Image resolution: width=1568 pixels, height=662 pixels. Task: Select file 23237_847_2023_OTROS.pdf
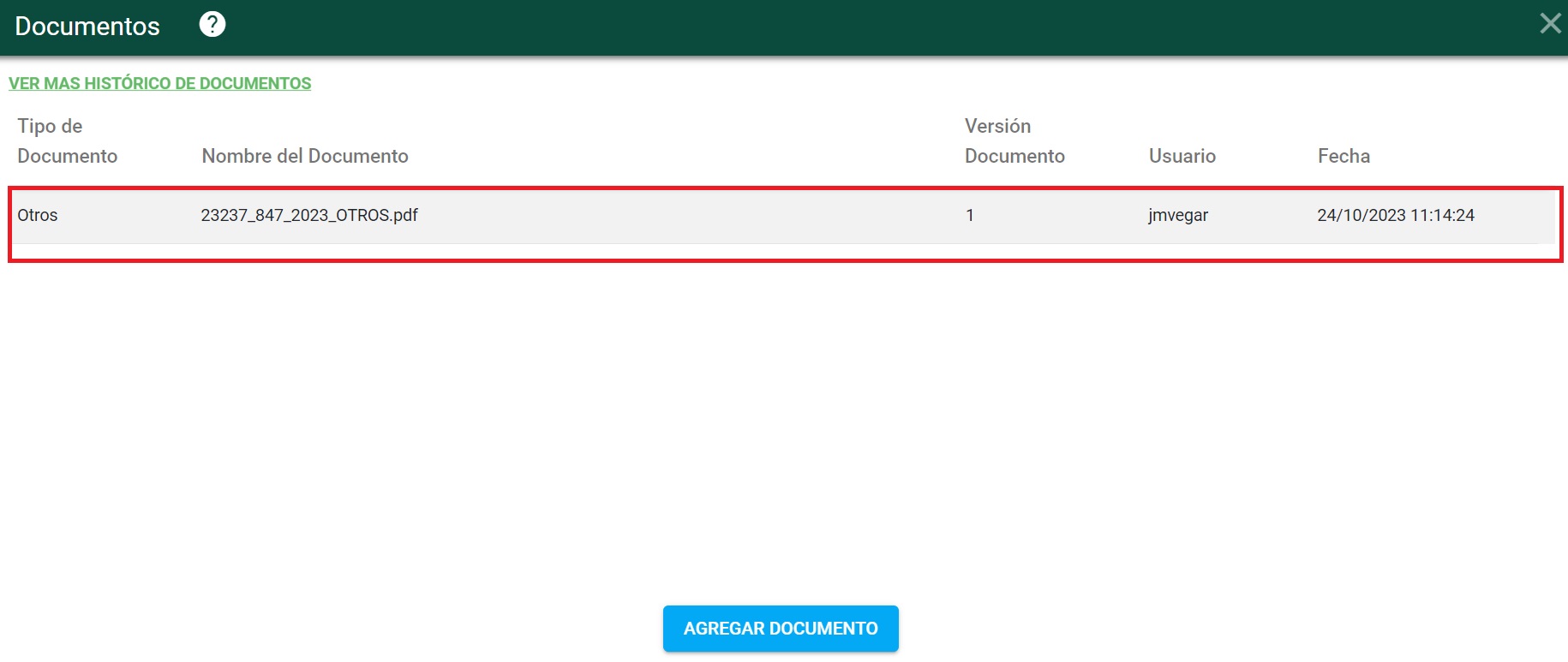(x=309, y=215)
